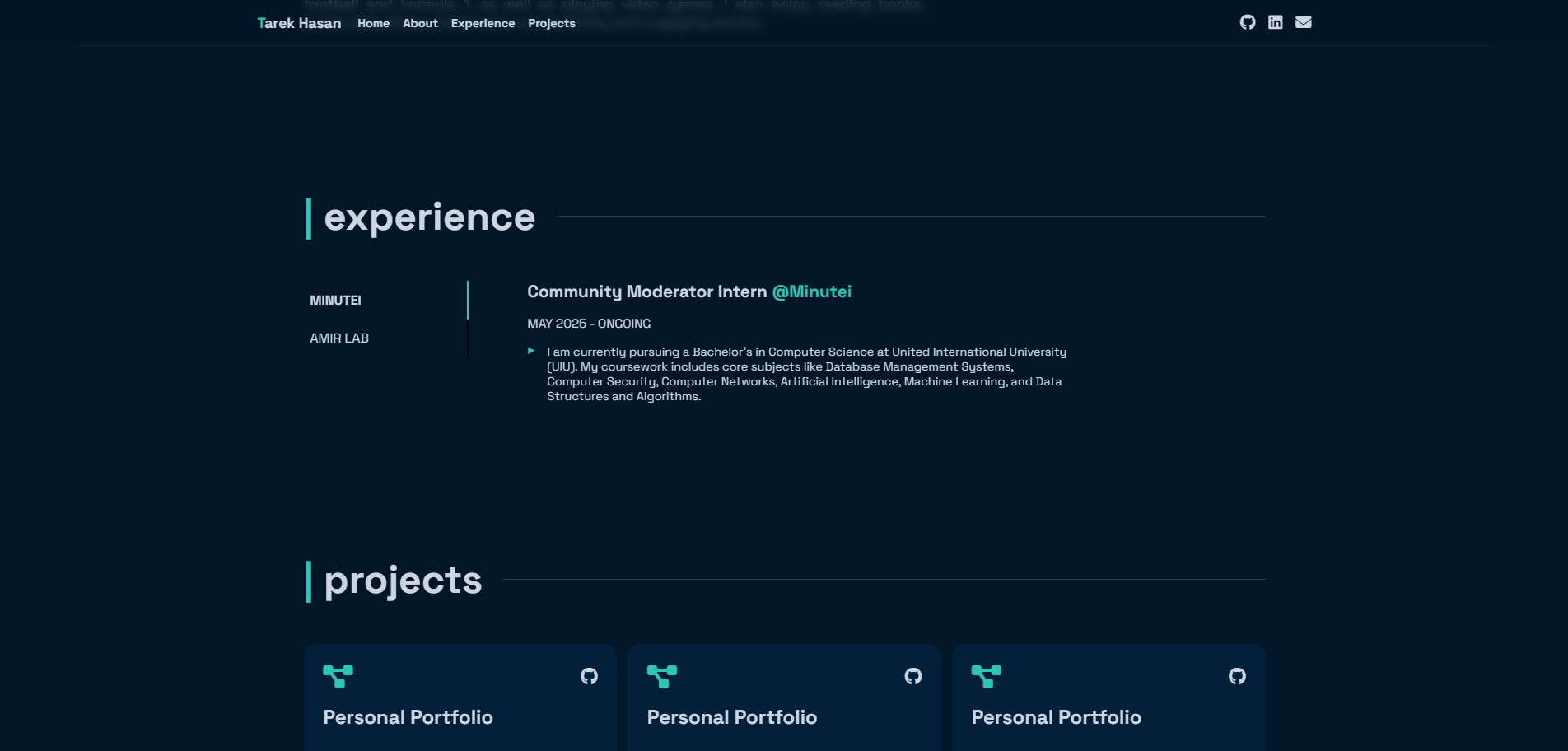This screenshot has width=1568, height=751.
Task: Click the Tarek Hasan site logo
Action: (x=299, y=23)
